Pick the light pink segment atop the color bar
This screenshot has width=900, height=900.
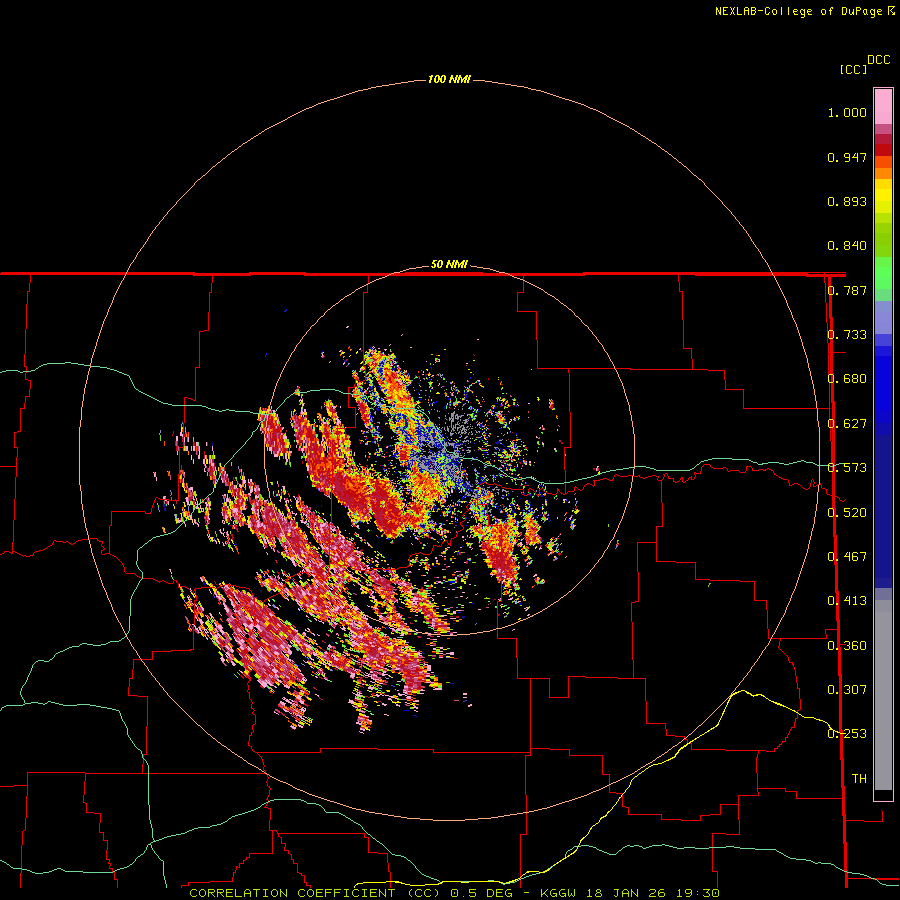tap(883, 107)
